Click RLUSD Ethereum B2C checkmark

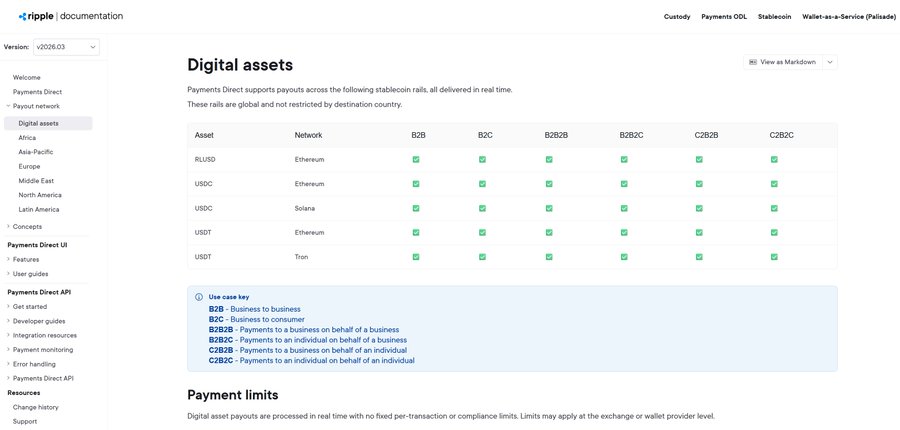[482, 160]
